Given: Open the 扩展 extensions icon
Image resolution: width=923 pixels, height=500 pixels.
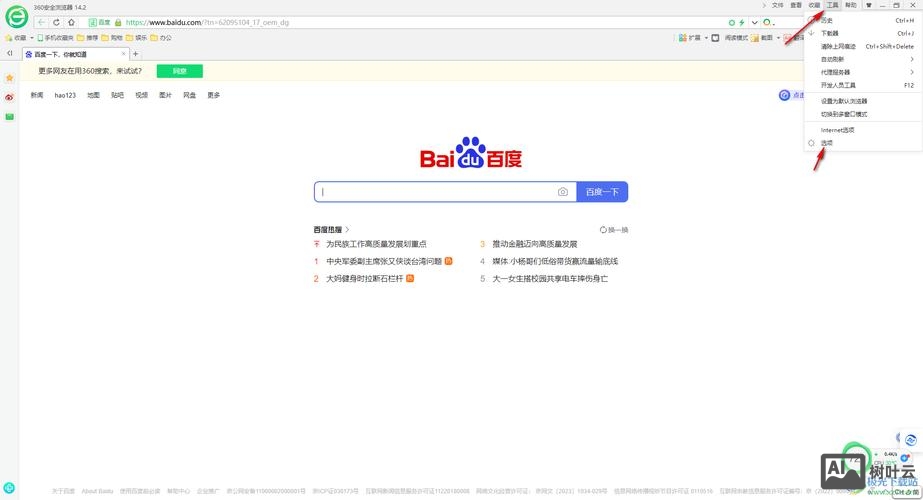Looking at the screenshot, I should pyautogui.click(x=683, y=38).
